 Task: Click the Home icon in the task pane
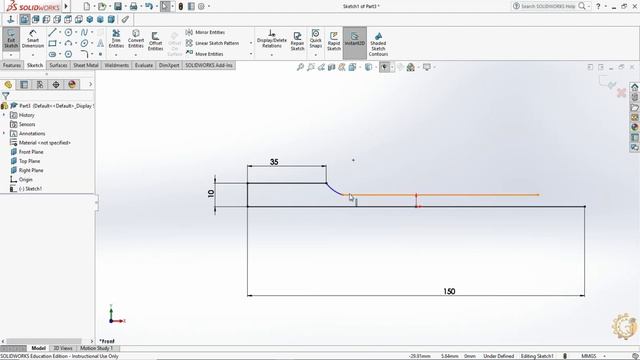(x=634, y=87)
